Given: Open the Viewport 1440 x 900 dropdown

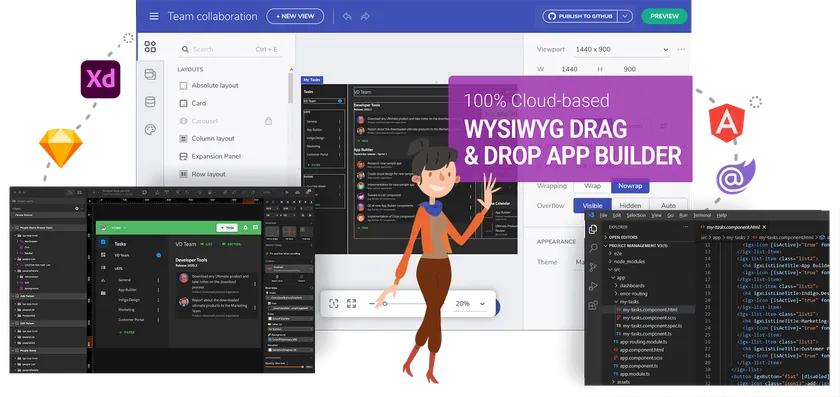Looking at the screenshot, I should point(621,49).
